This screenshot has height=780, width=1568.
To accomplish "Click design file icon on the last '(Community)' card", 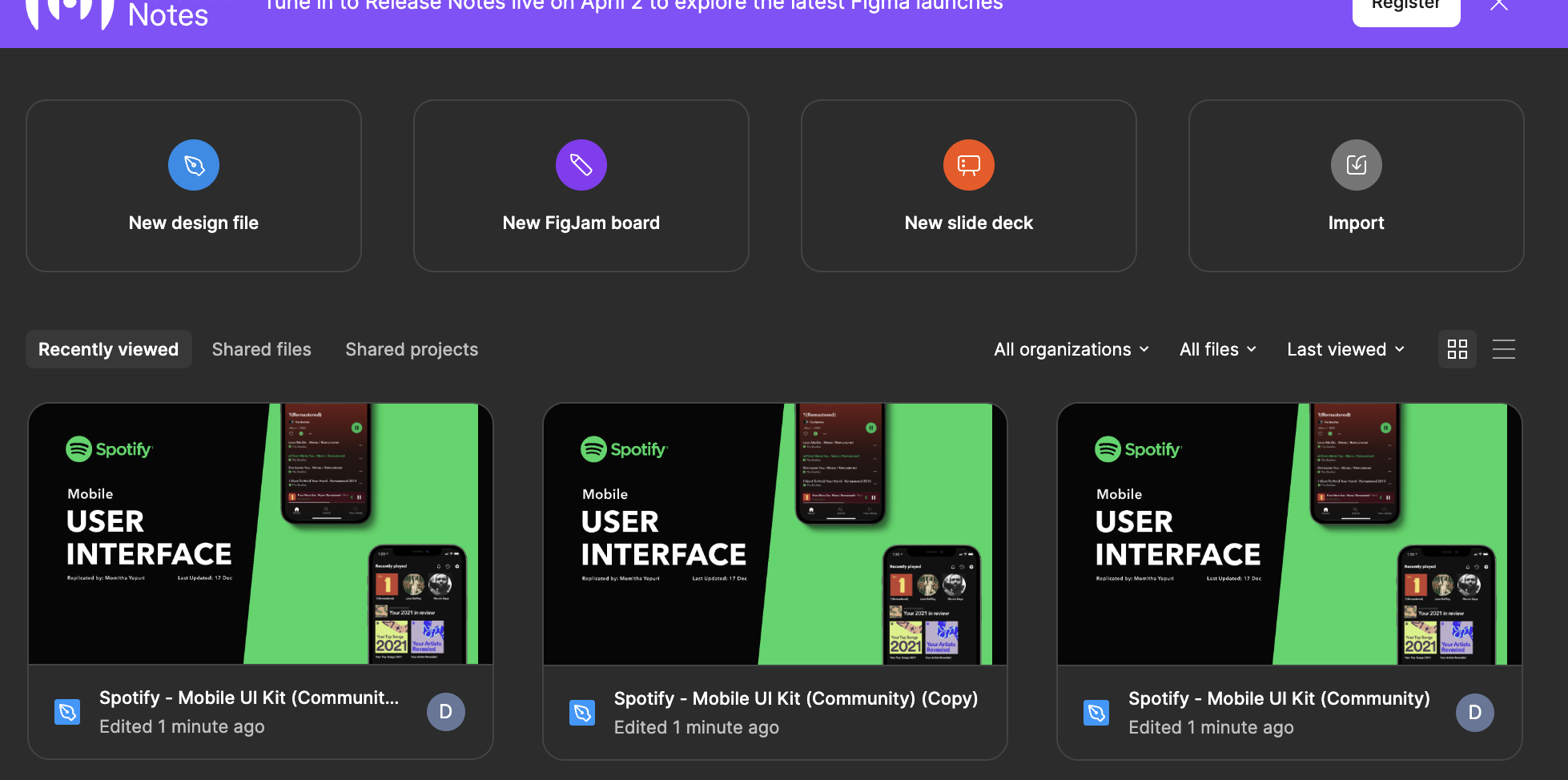I will coord(1096,712).
